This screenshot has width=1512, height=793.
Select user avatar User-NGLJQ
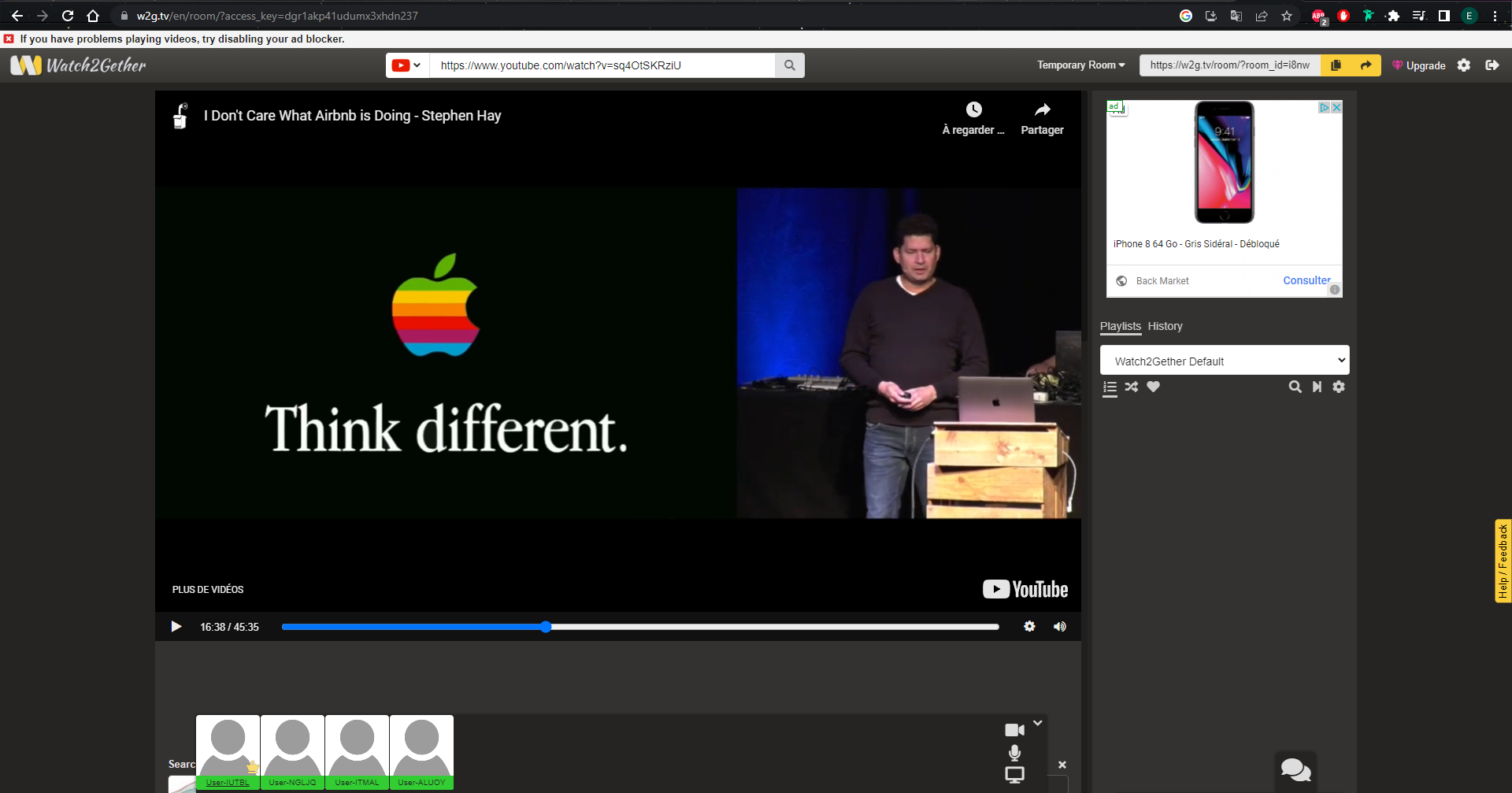(x=292, y=752)
